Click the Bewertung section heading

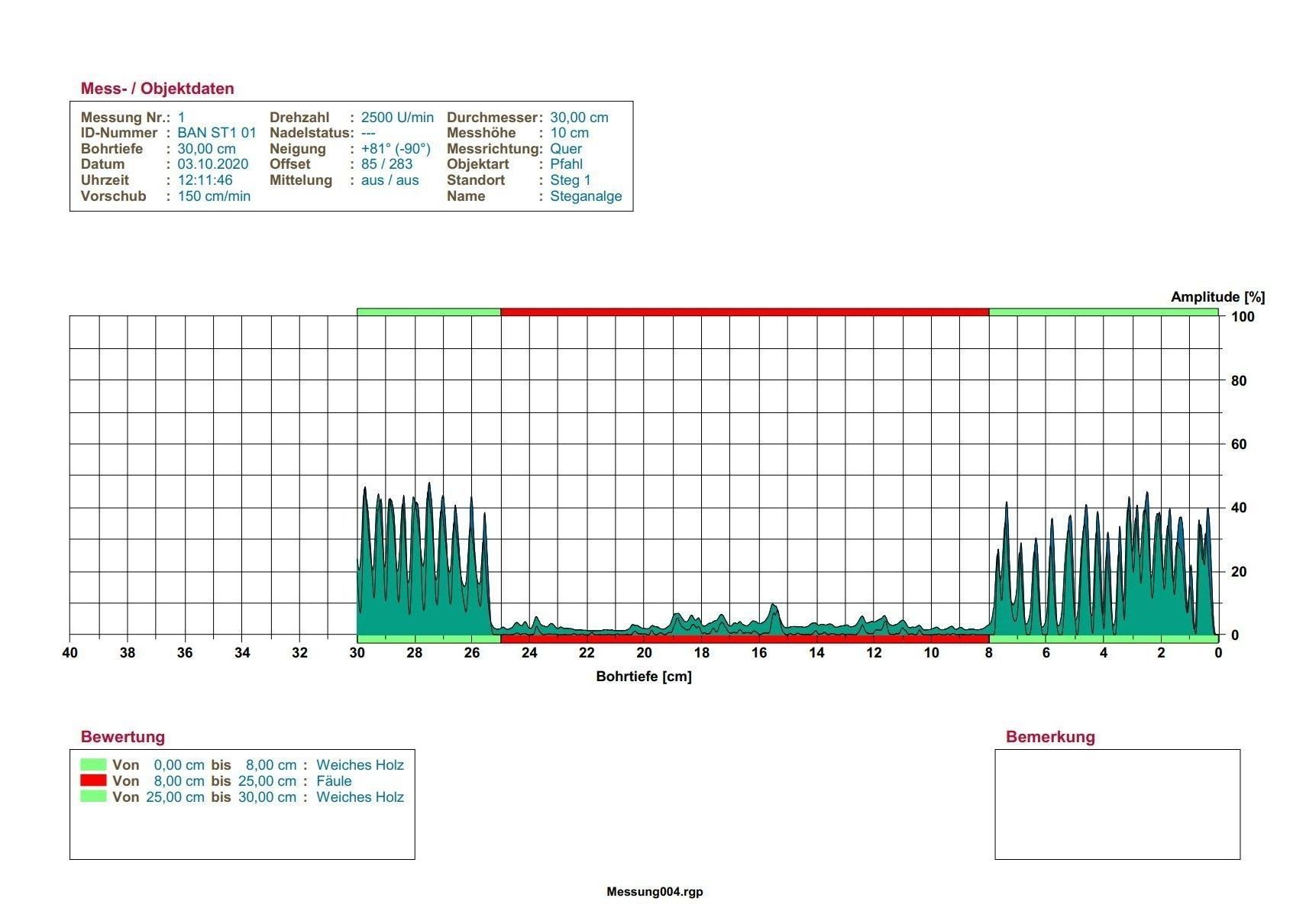pos(123,737)
